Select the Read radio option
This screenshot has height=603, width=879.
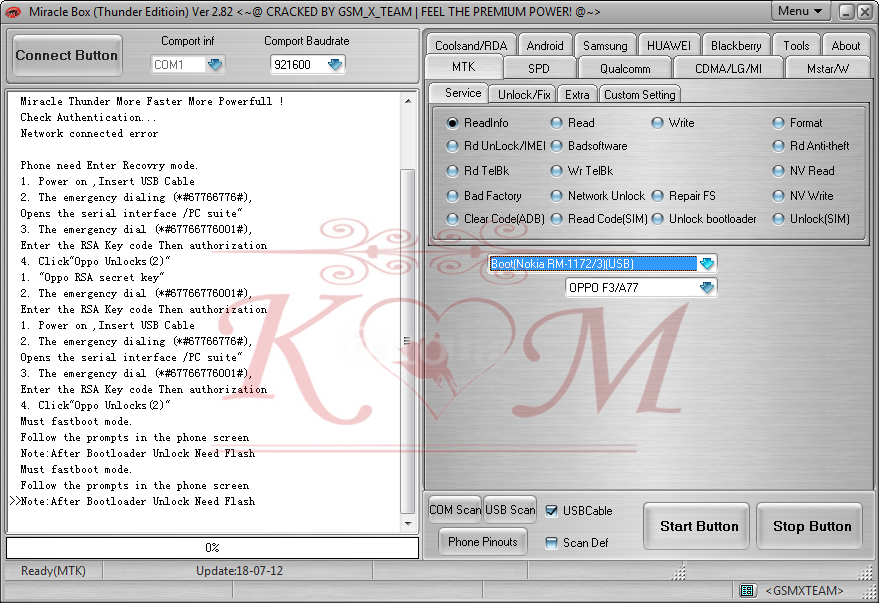tap(556, 123)
